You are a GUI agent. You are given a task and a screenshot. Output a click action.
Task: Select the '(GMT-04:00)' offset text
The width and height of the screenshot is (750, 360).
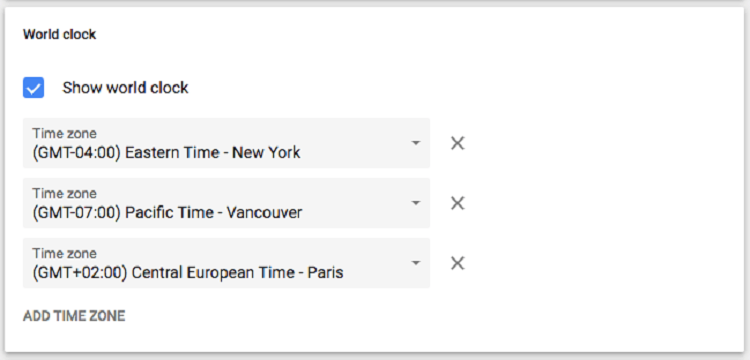pyautogui.click(x=77, y=153)
